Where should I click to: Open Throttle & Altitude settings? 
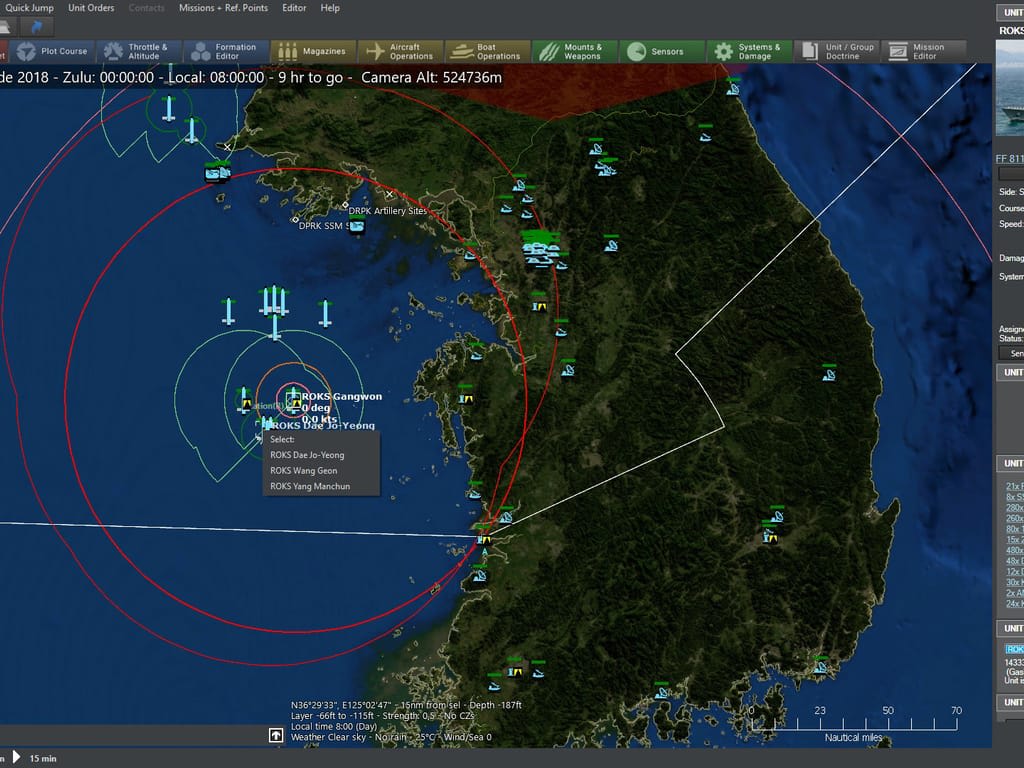tap(139, 52)
